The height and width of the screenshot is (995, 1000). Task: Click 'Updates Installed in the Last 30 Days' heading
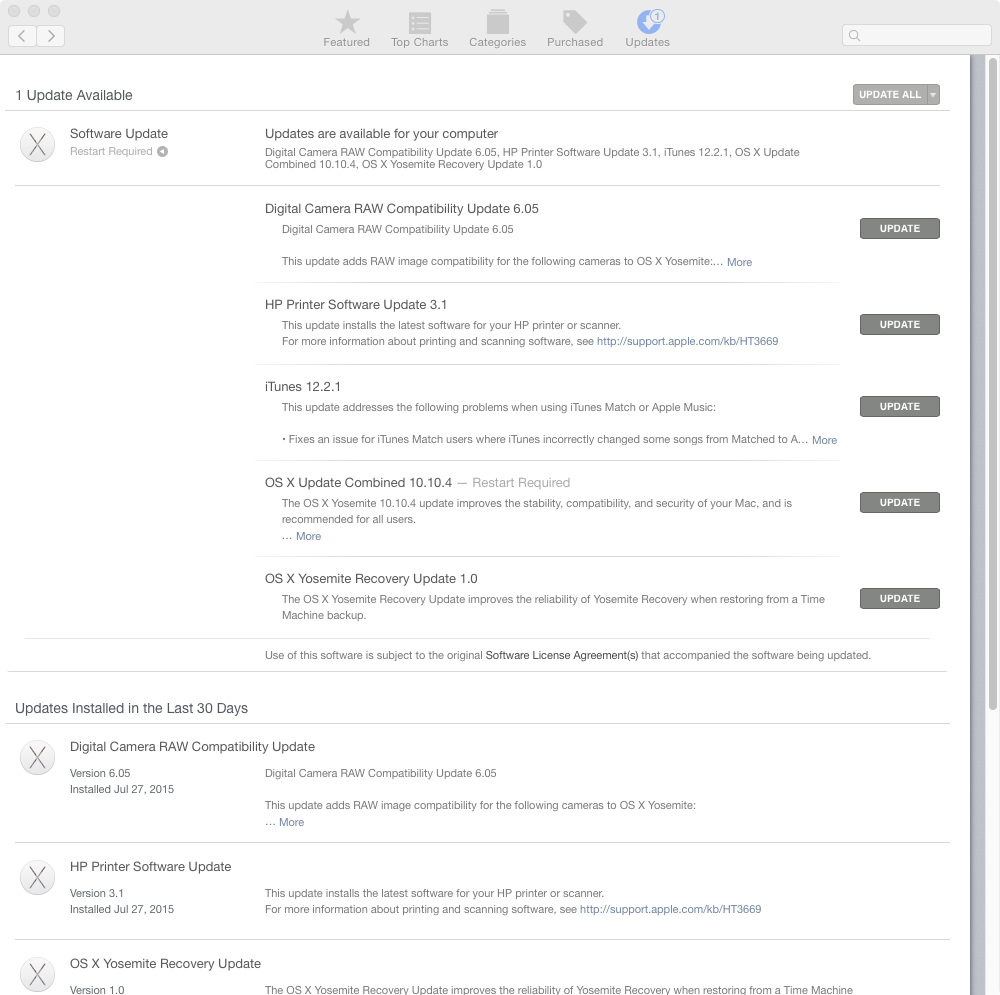point(131,708)
